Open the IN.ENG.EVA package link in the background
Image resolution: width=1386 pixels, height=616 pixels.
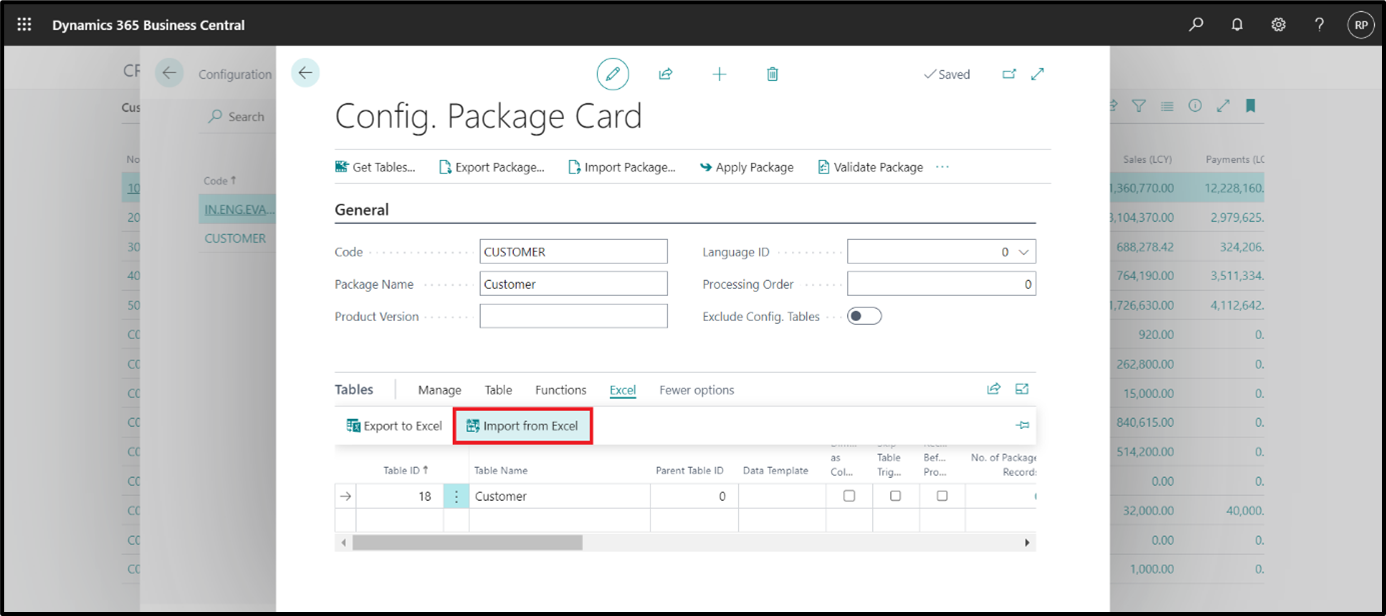[x=238, y=209]
